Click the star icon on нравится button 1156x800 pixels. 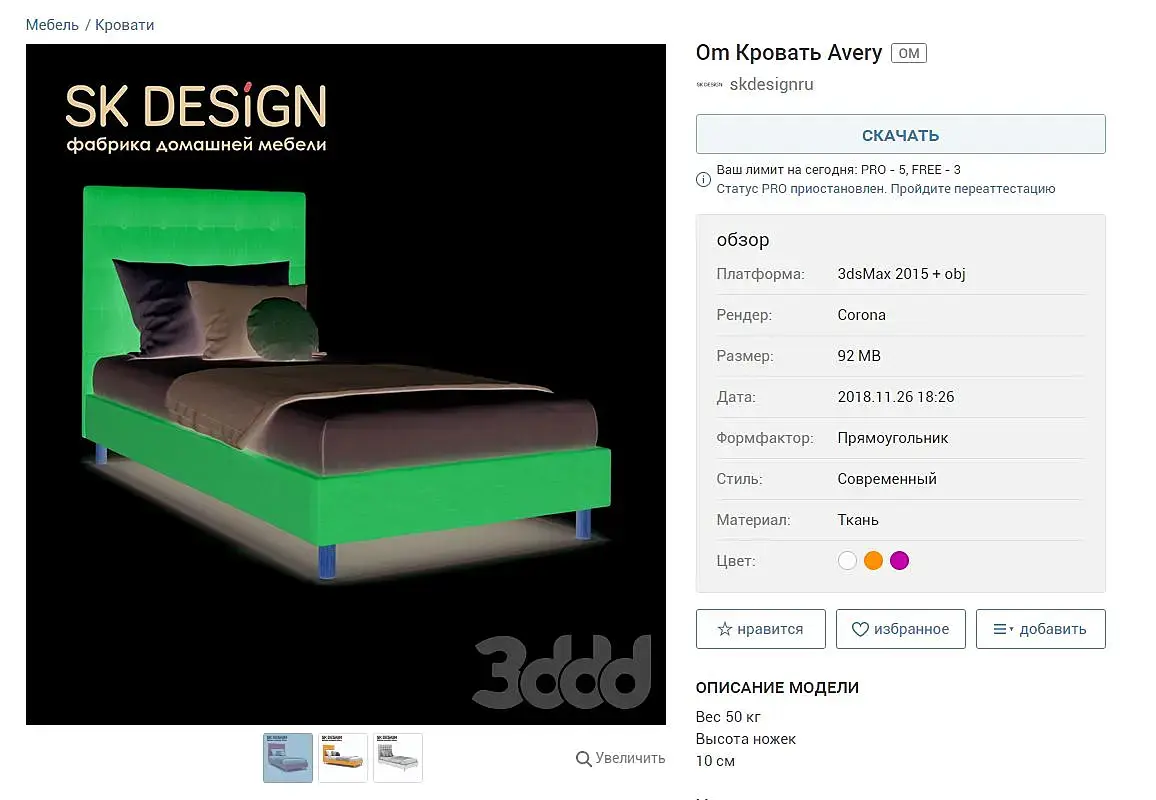tap(725, 629)
